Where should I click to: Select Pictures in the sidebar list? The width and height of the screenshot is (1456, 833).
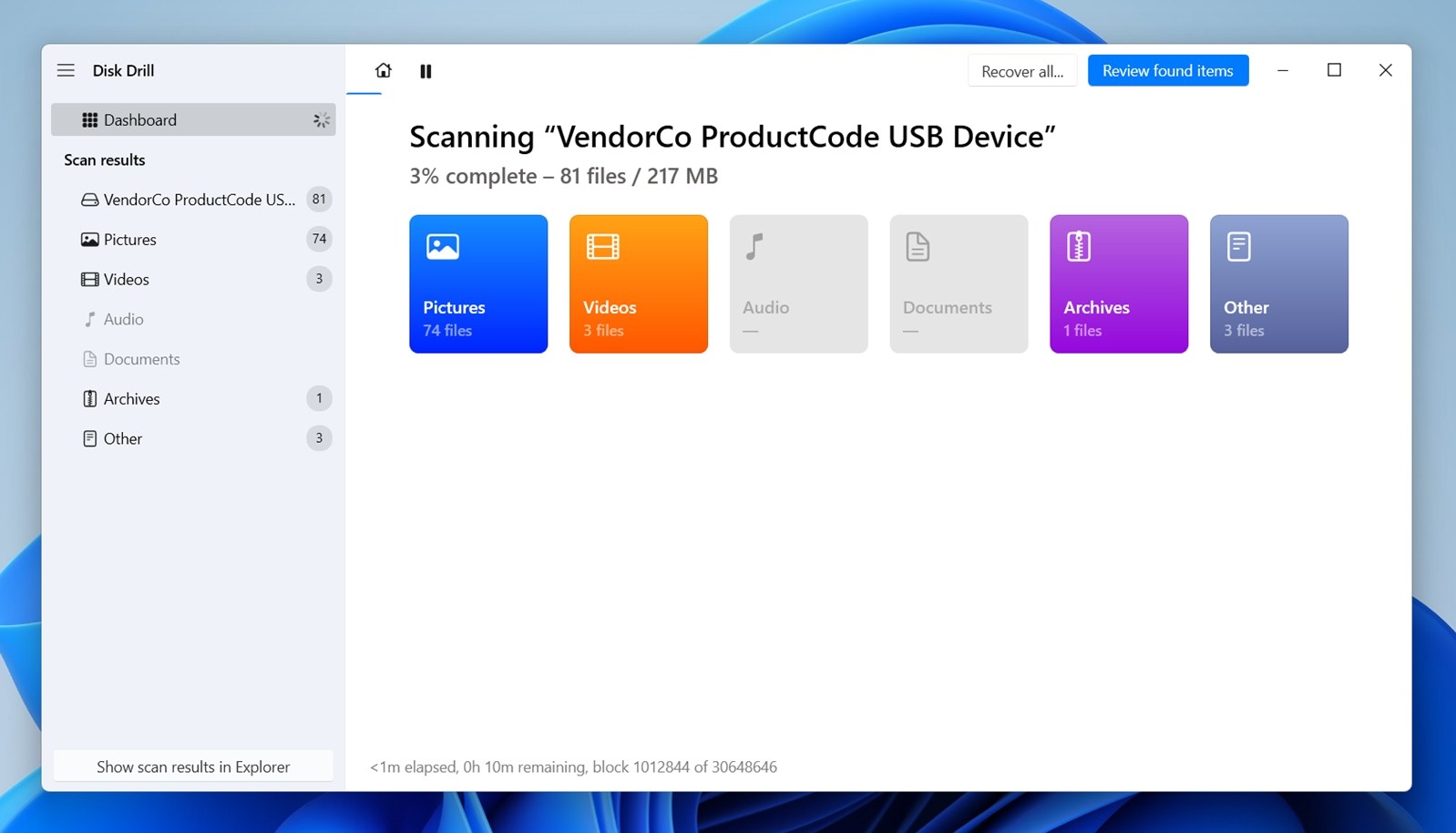130,240
